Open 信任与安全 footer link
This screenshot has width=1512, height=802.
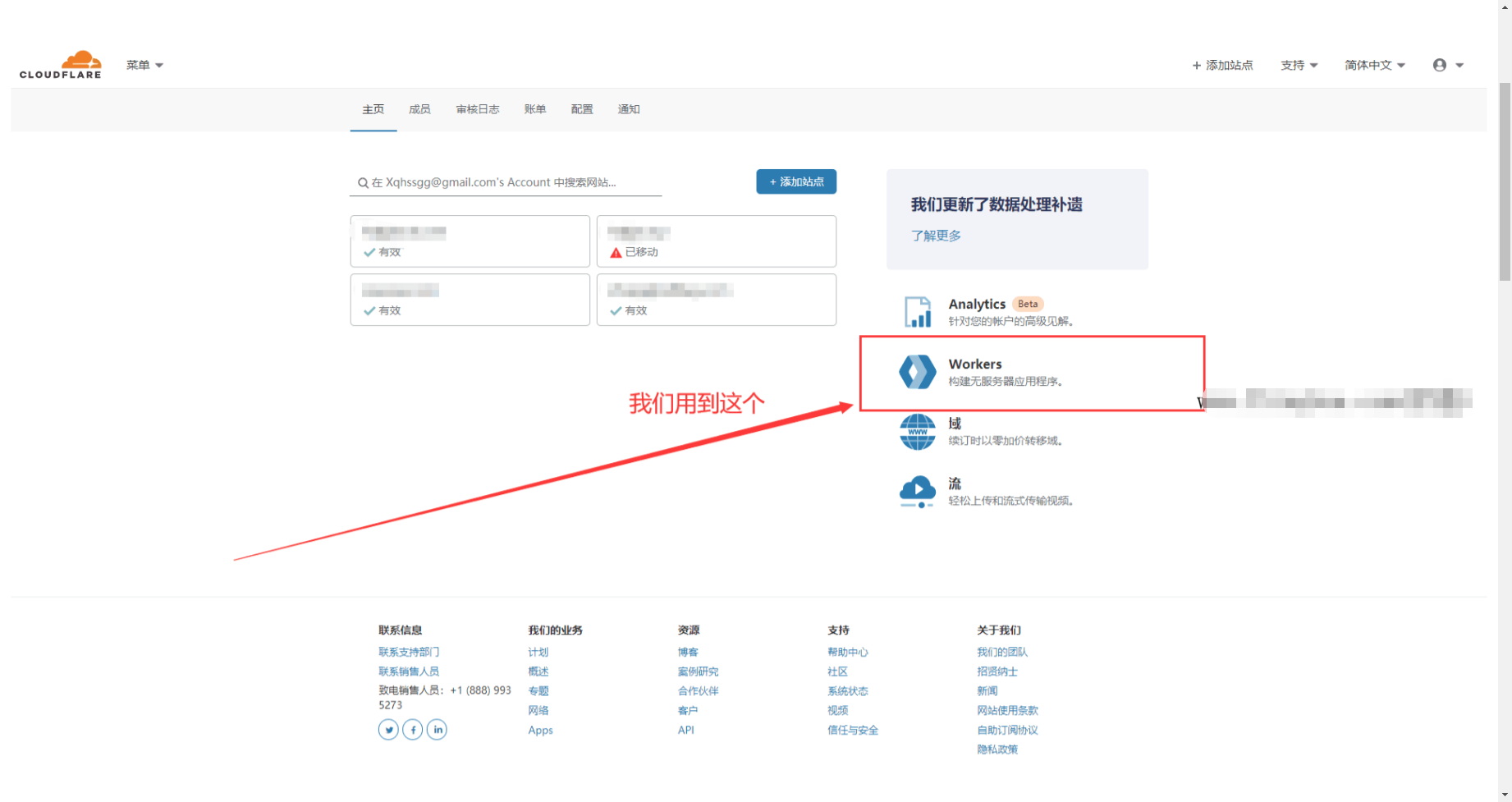pyautogui.click(x=853, y=730)
